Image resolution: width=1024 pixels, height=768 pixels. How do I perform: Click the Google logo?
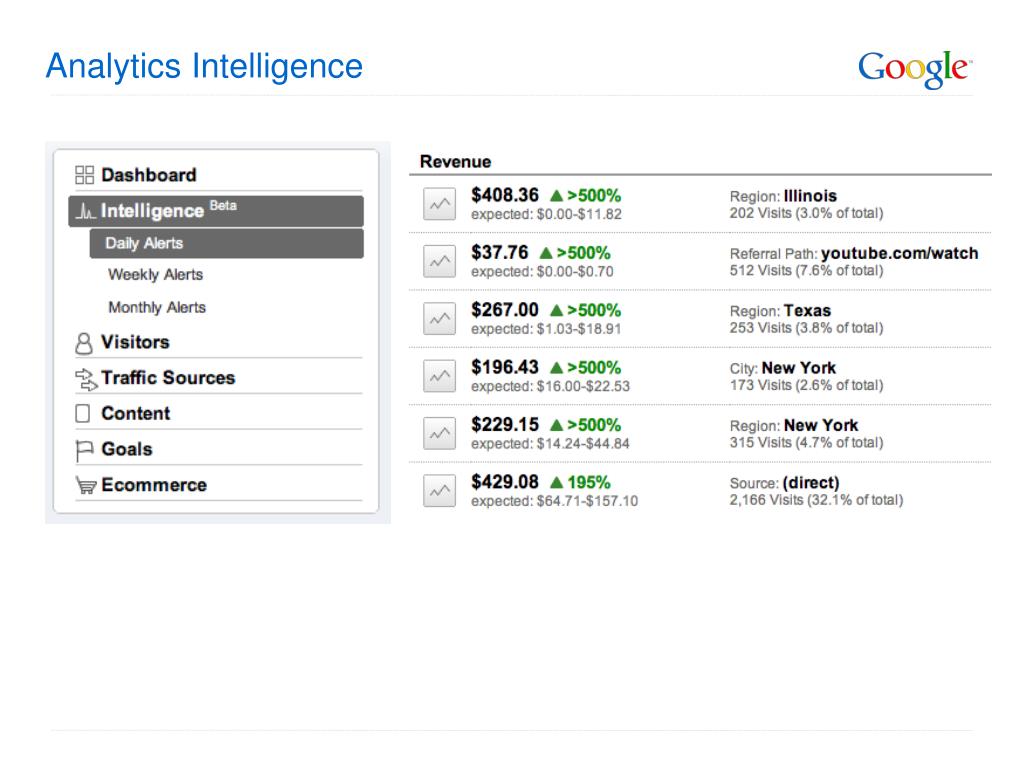915,69
